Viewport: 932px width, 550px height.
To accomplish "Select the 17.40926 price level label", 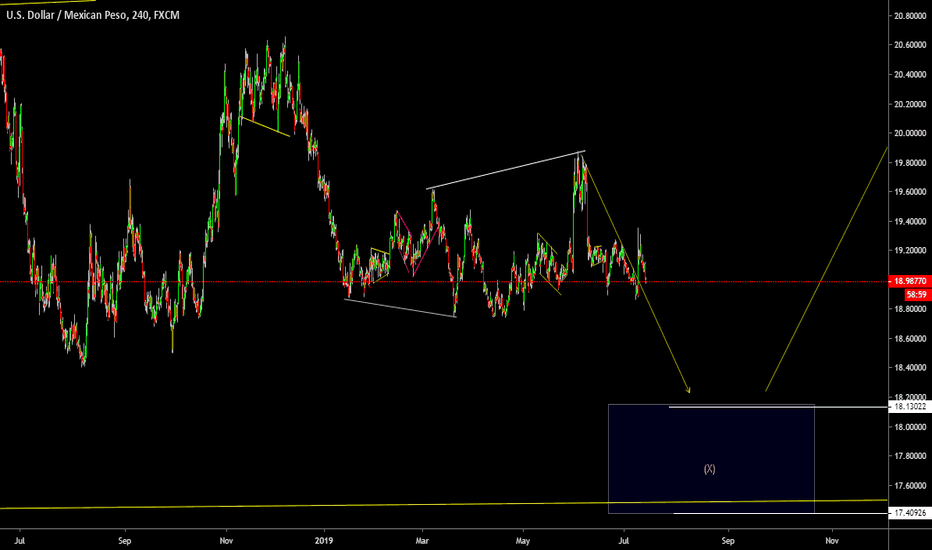I will (909, 513).
